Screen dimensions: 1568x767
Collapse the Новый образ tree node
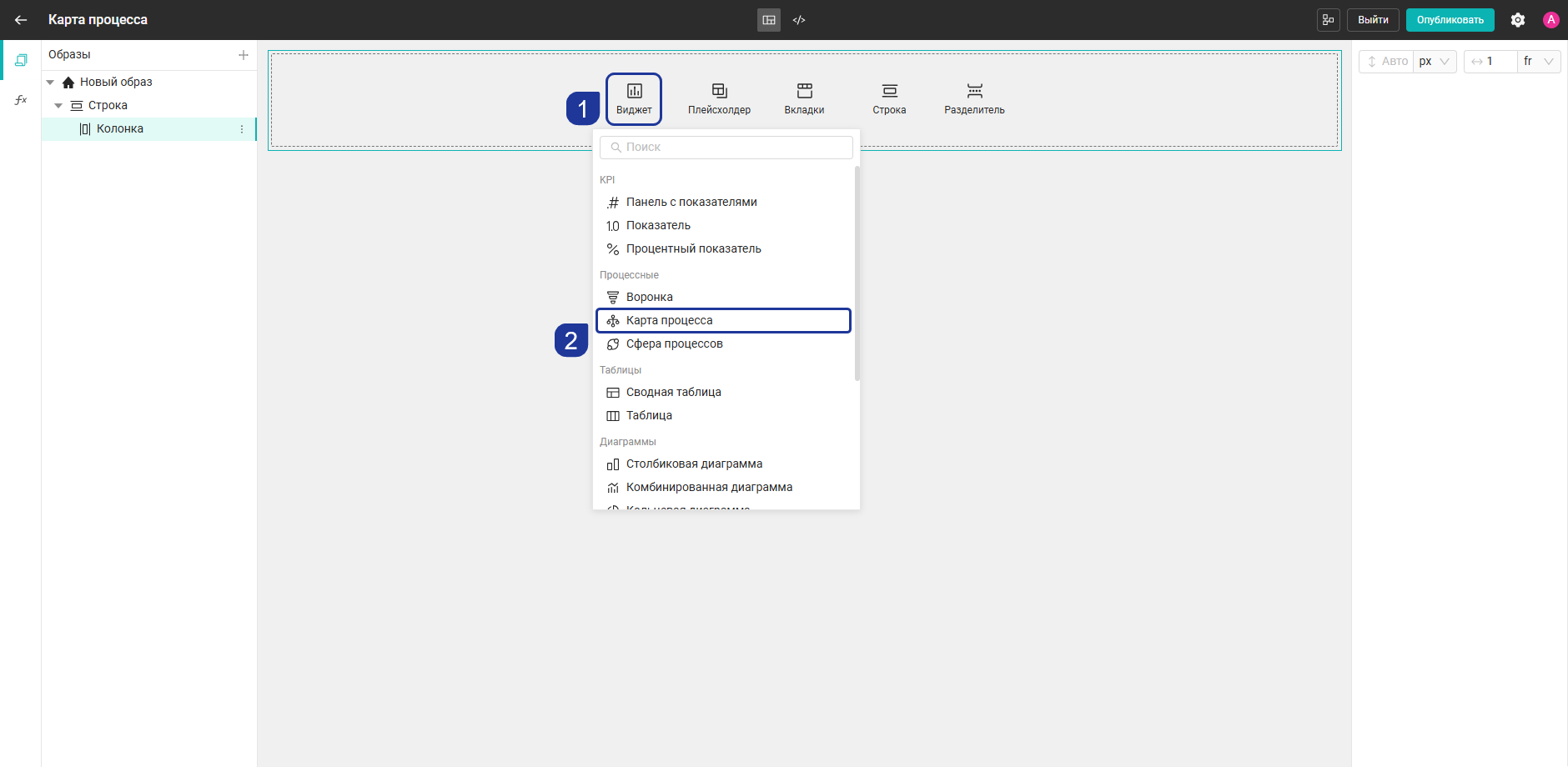coord(50,83)
